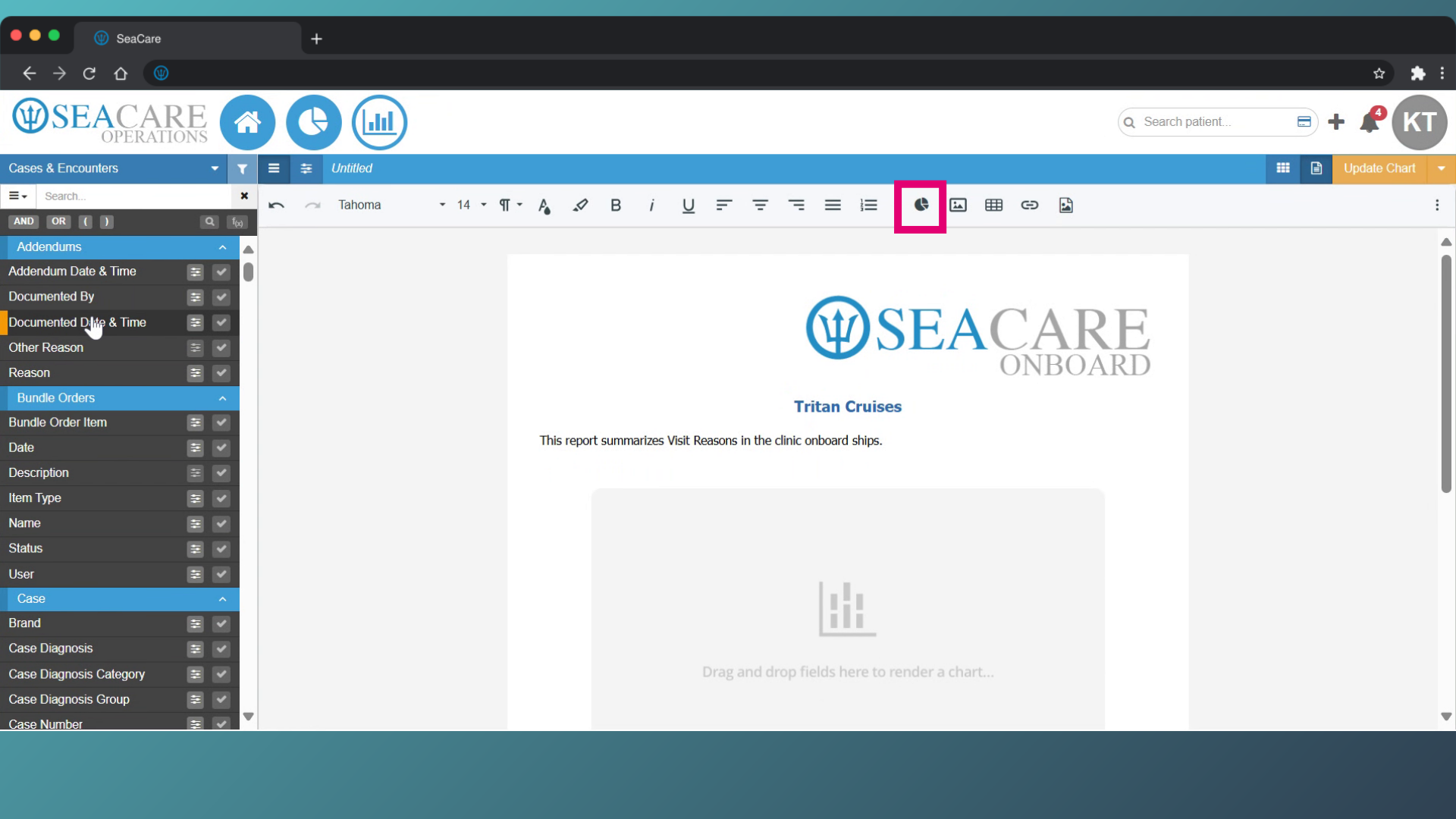1456x819 pixels.
Task: Click the insert chart pie icon in editor toolbar
Action: tap(921, 205)
